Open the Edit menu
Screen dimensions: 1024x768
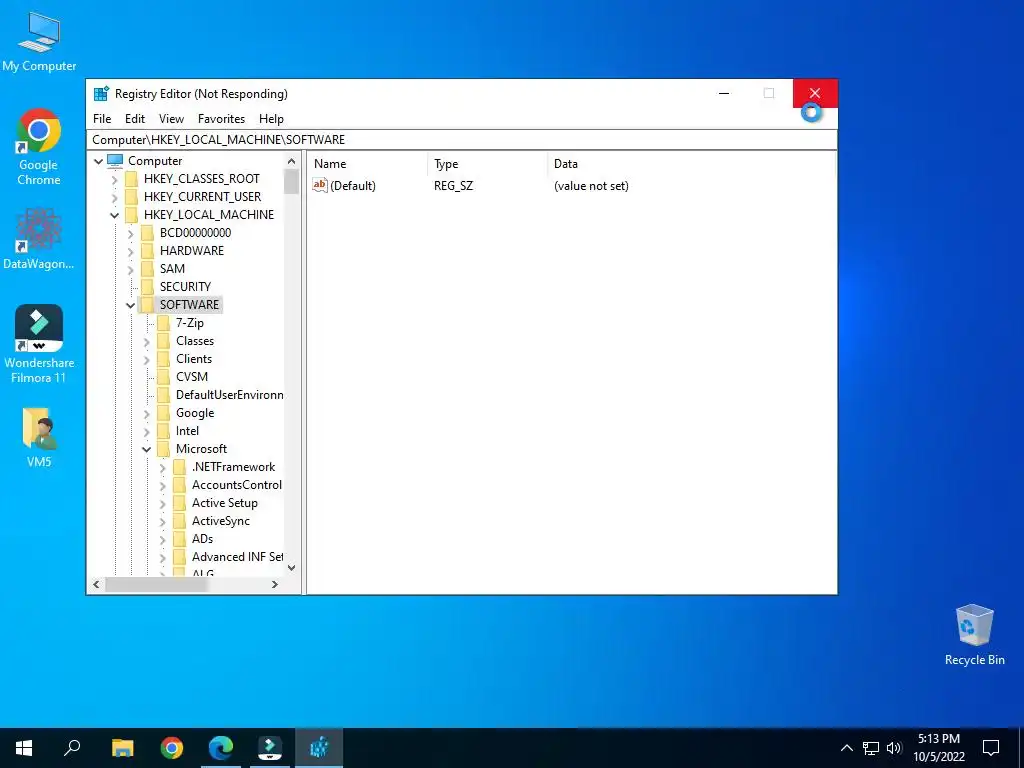coord(135,119)
